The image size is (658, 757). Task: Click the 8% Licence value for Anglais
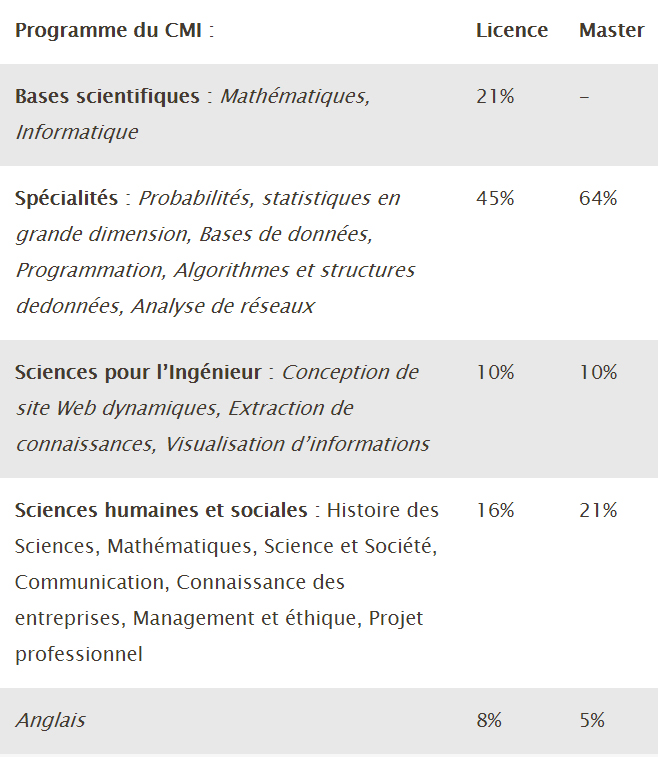point(490,720)
